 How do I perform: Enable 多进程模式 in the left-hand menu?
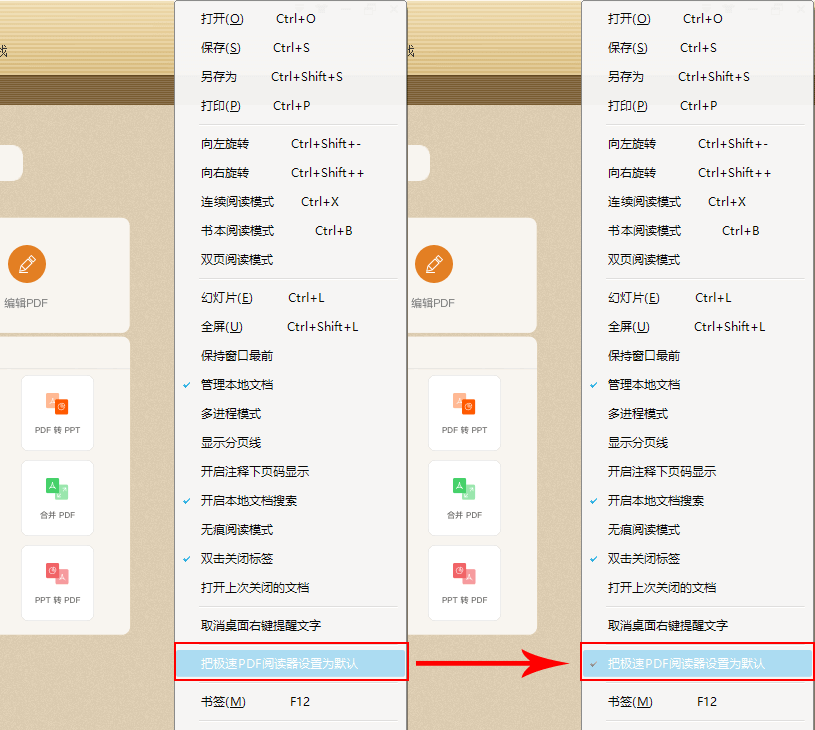coord(291,414)
